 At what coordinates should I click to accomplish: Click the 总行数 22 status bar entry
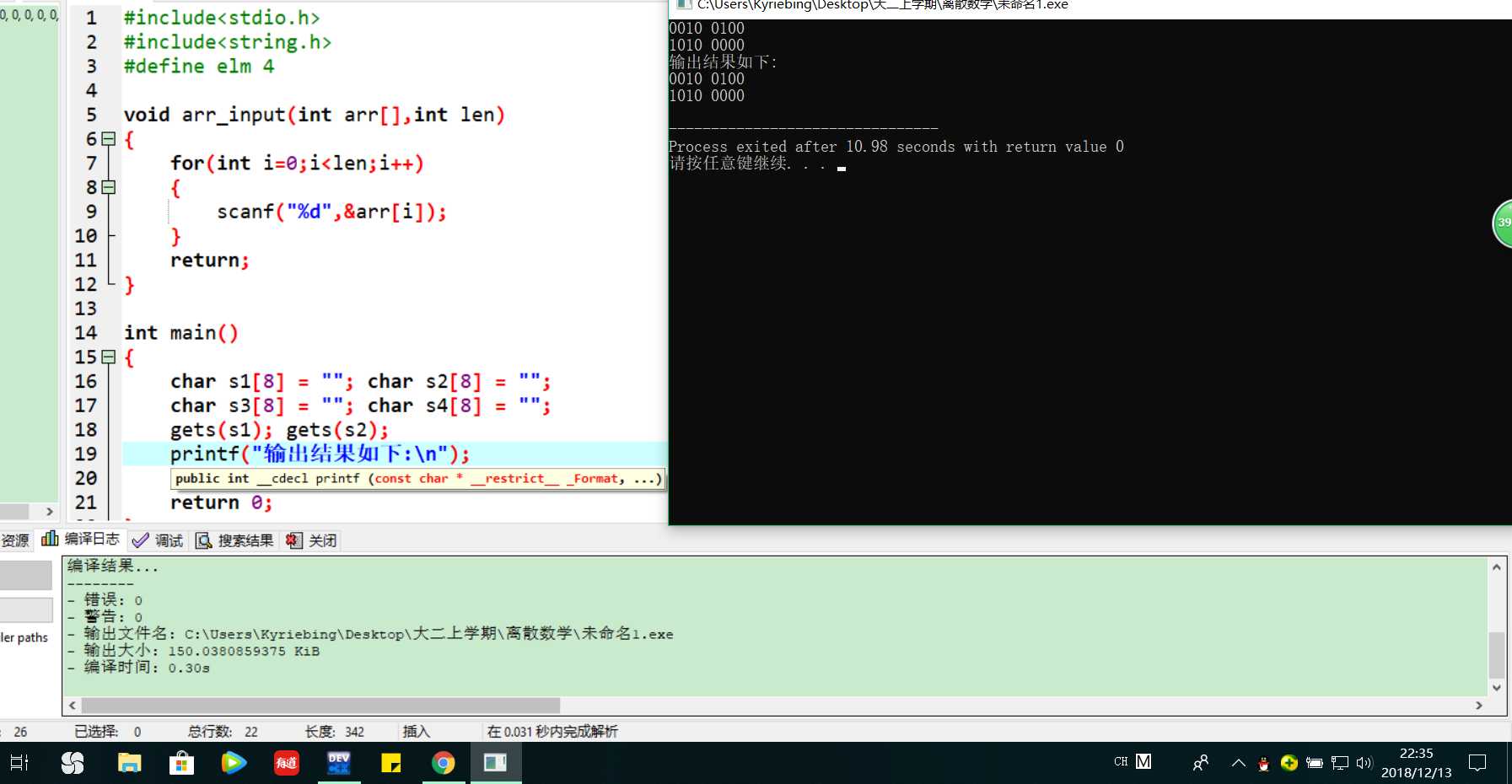click(223, 732)
